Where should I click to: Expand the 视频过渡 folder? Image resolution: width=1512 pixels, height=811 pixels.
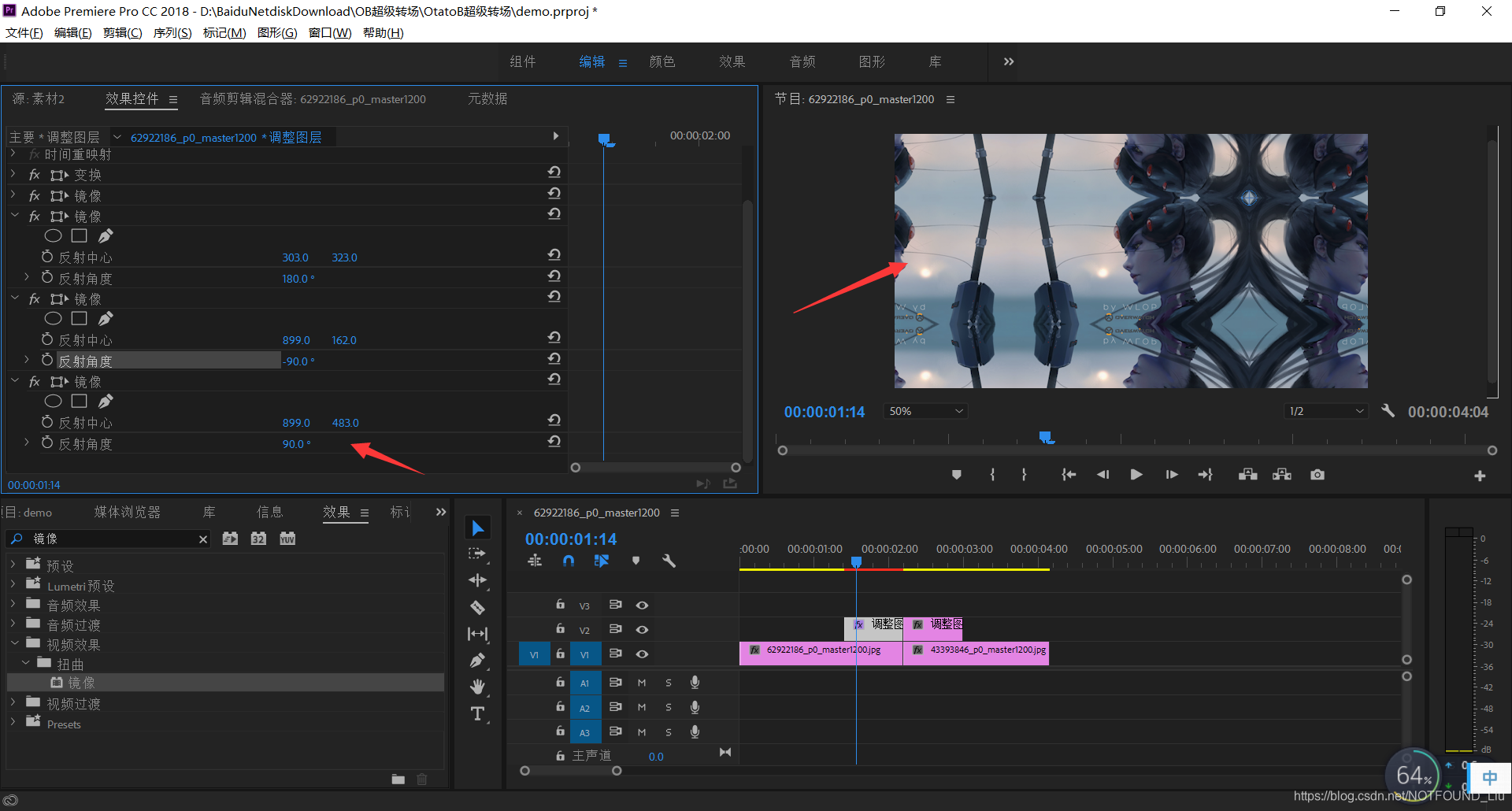[13, 702]
